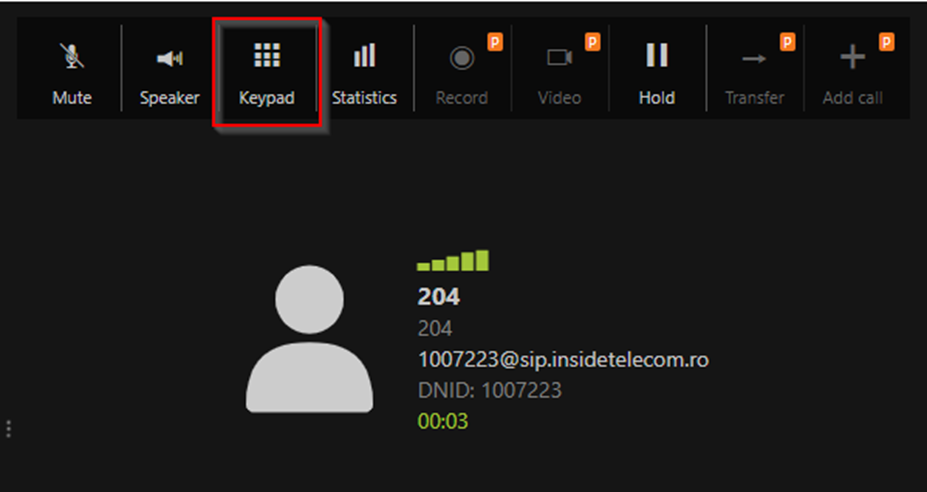
Task: Put the call on Hold
Action: click(x=657, y=55)
